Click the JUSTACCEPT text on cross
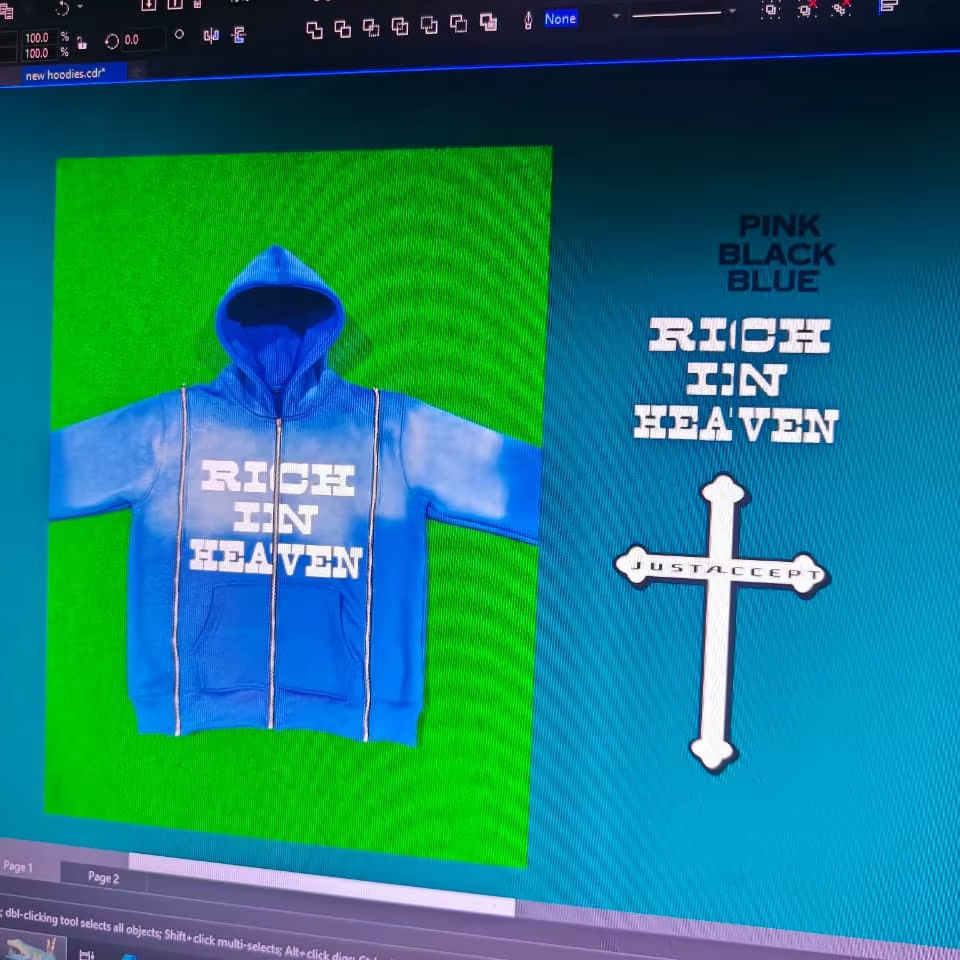 click(726, 569)
